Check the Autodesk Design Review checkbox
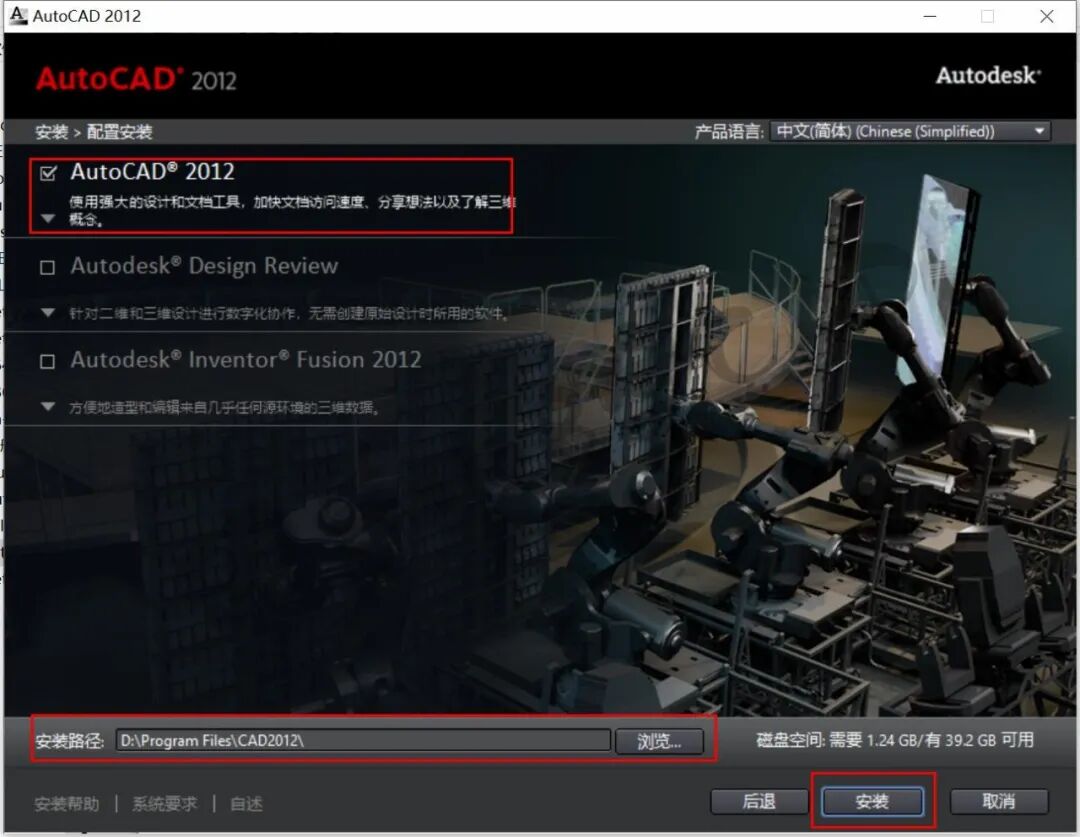Image resolution: width=1080 pixels, height=837 pixels. (x=48, y=267)
